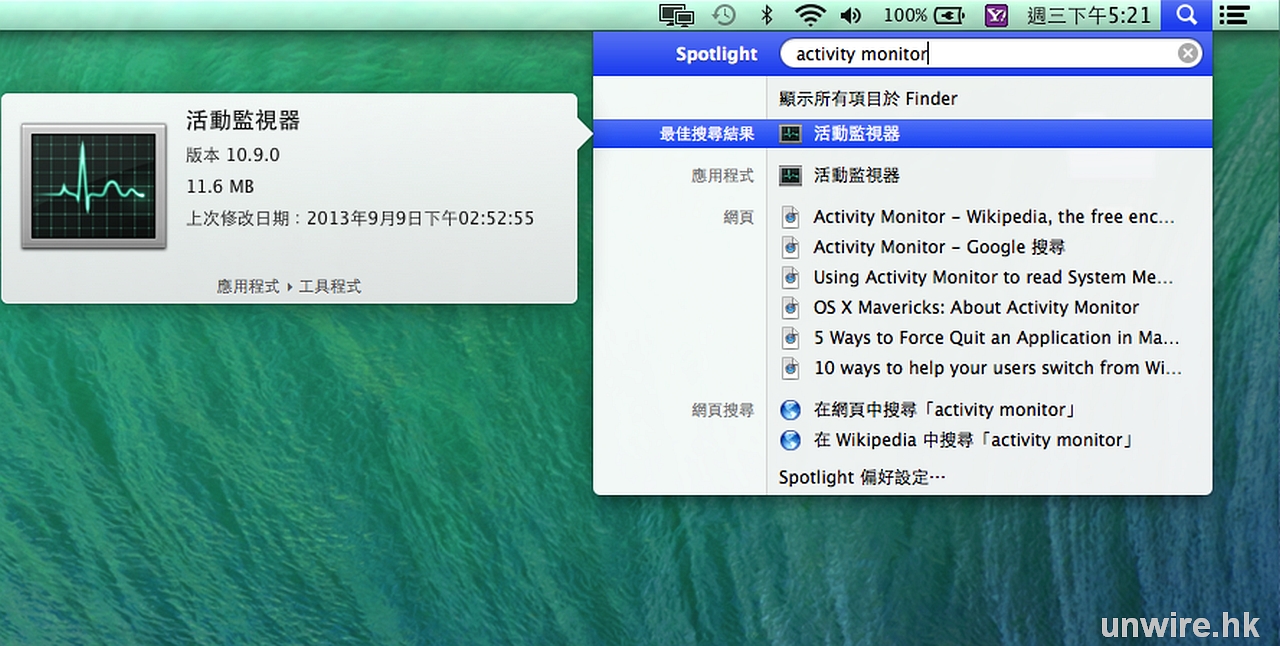
Task: Click inside the Spotlight search text field
Action: (x=980, y=54)
